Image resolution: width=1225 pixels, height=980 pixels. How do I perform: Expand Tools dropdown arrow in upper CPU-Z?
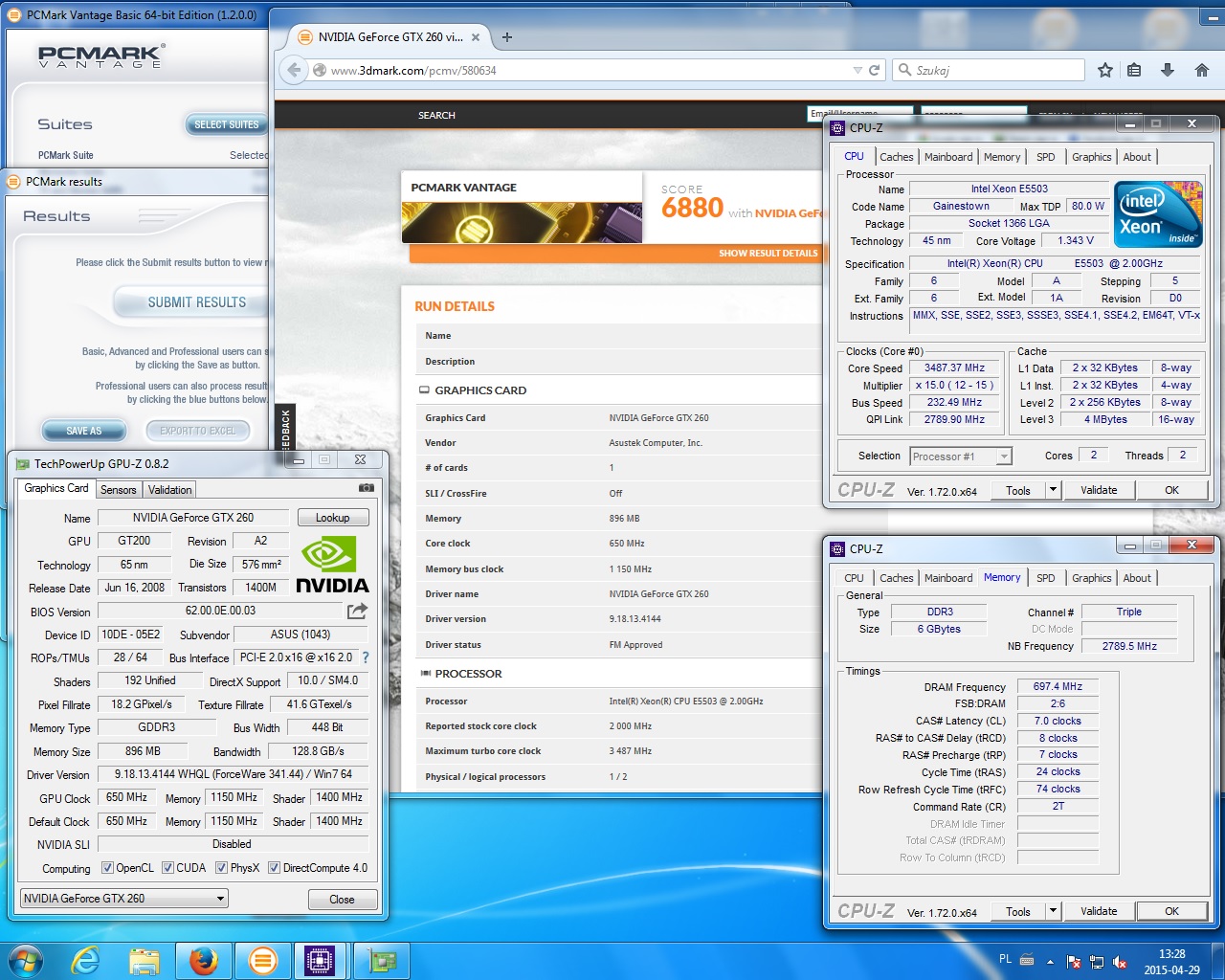pyautogui.click(x=1053, y=490)
